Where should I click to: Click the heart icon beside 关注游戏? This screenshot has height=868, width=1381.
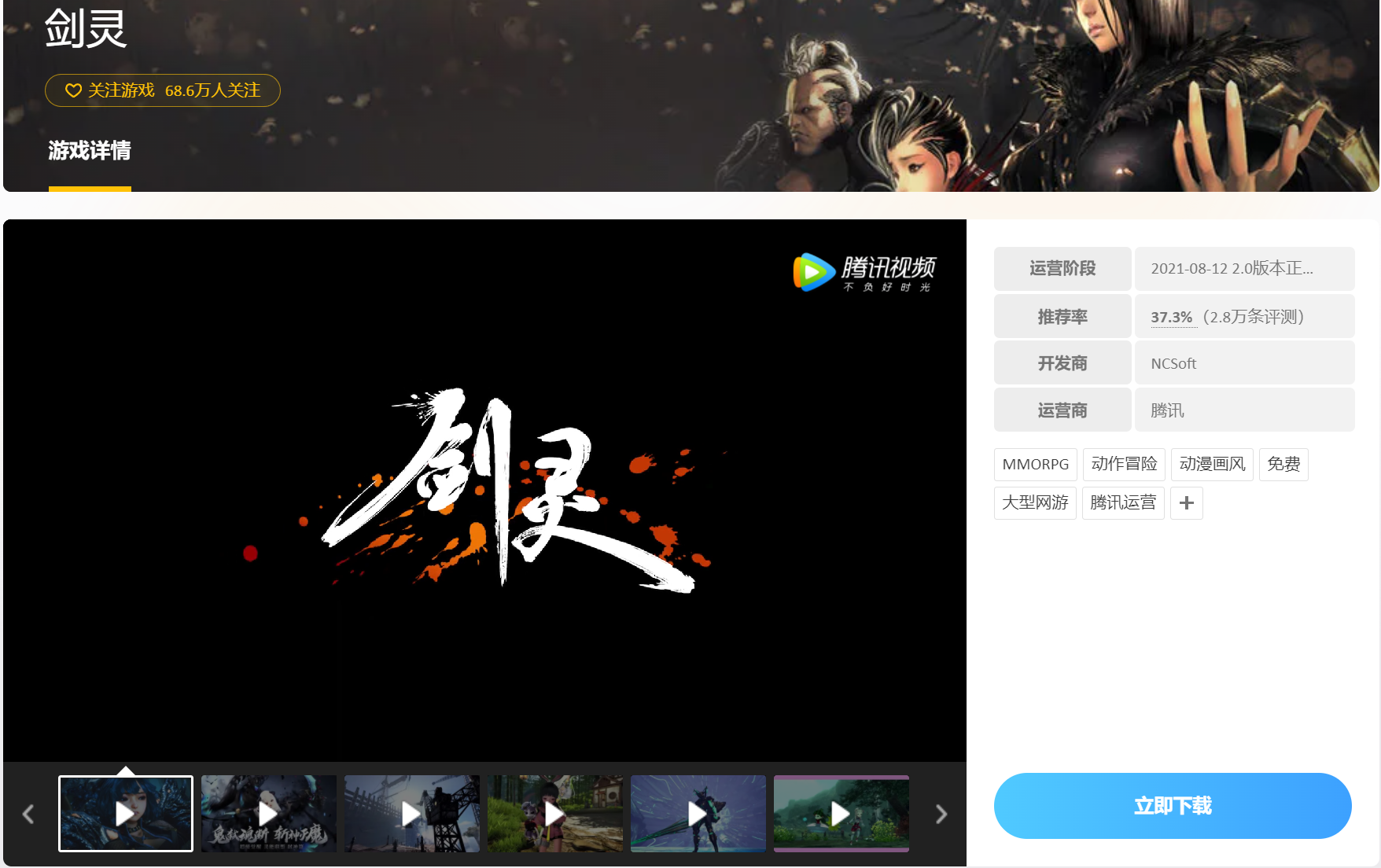[73, 90]
